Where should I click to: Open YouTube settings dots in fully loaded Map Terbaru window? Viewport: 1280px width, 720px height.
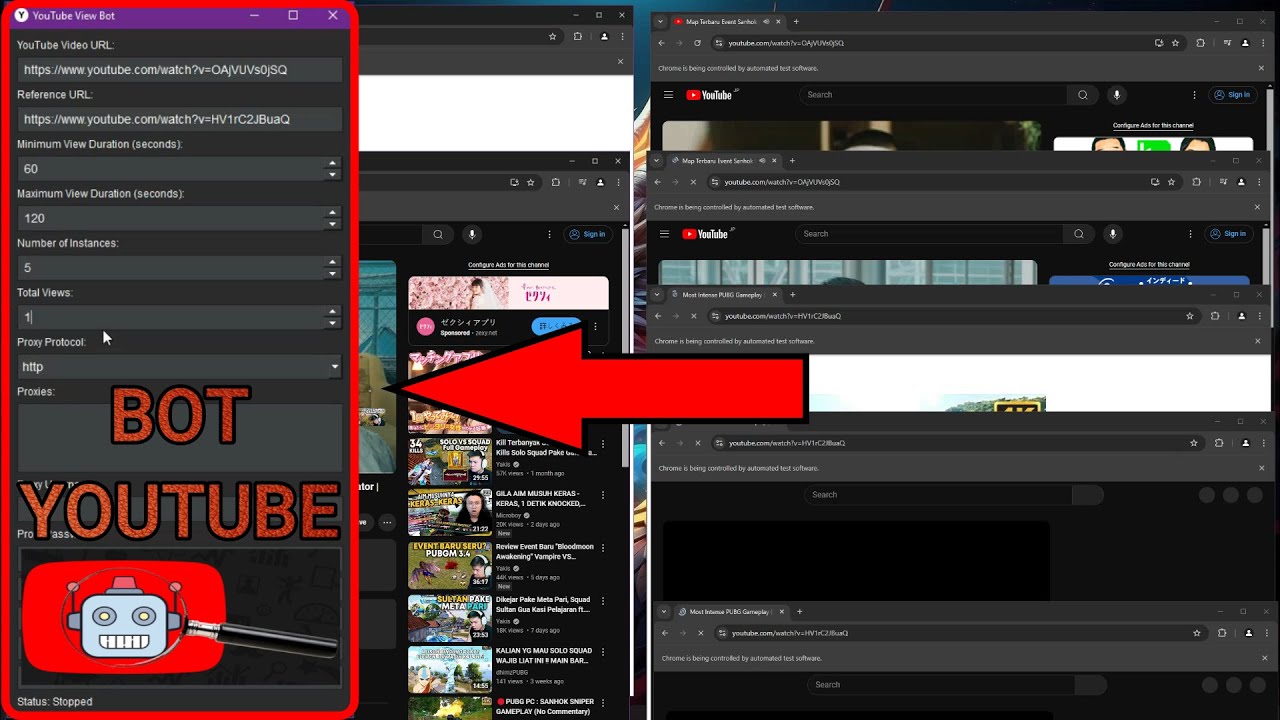tap(1194, 95)
